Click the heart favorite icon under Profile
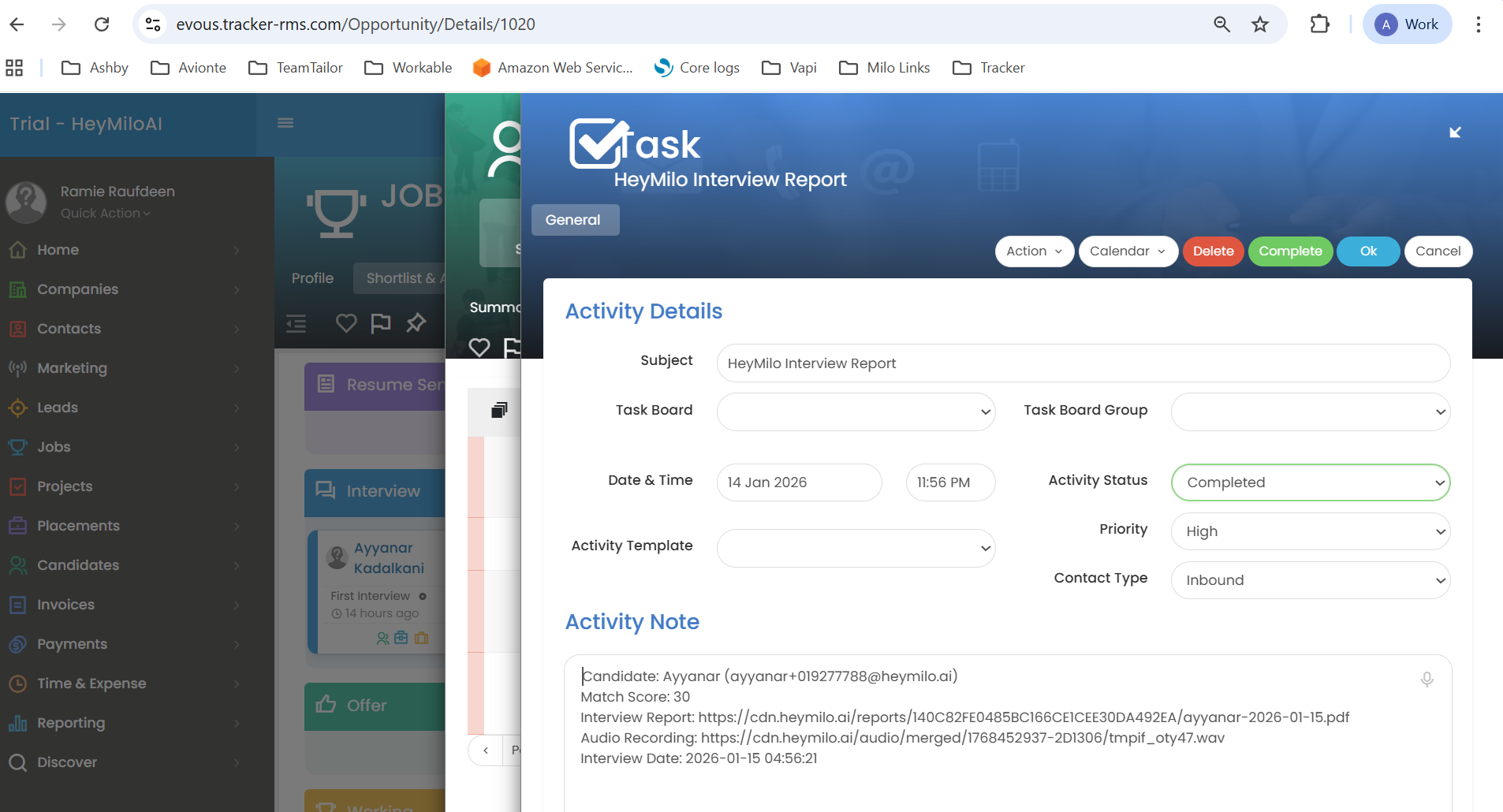This screenshot has width=1503, height=812. tap(346, 322)
